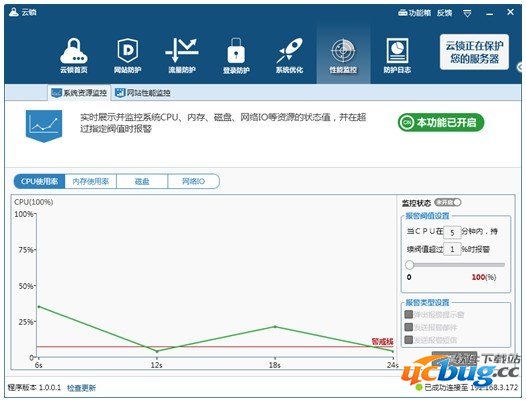The height and width of the screenshot is (402, 526).
Task: Switch to 系统资源监控 tab
Action: pos(79,93)
